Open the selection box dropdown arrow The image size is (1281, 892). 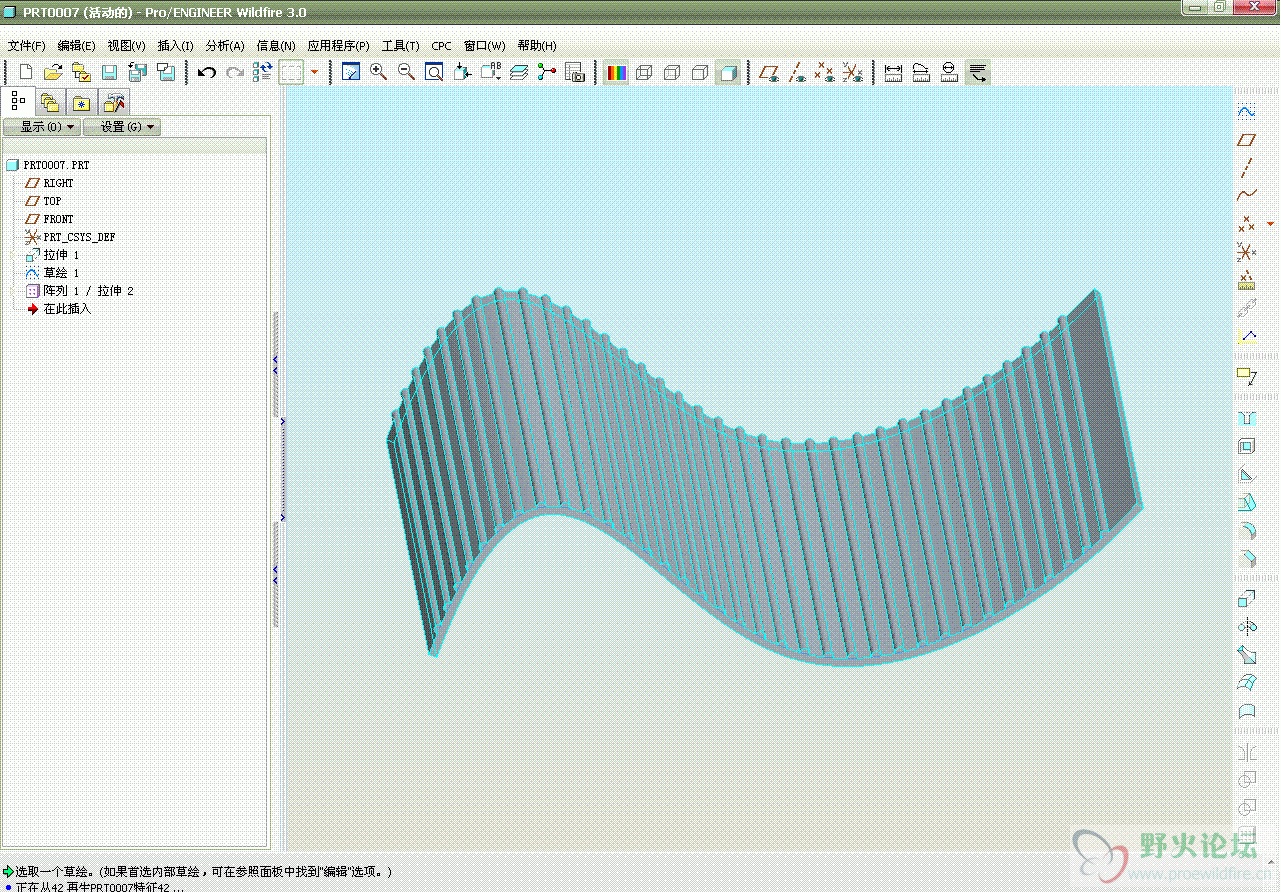tap(314, 72)
